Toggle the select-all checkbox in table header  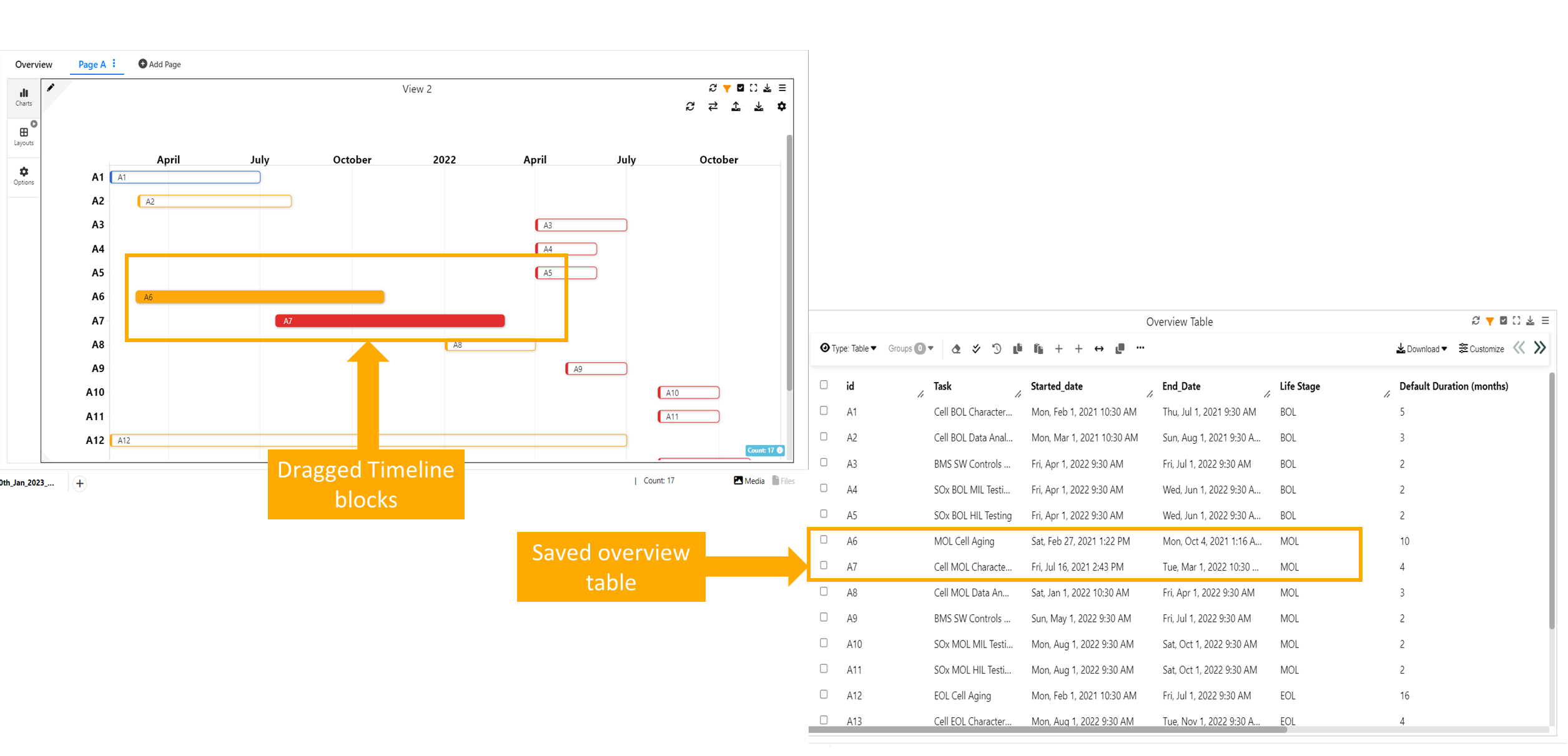tap(824, 385)
